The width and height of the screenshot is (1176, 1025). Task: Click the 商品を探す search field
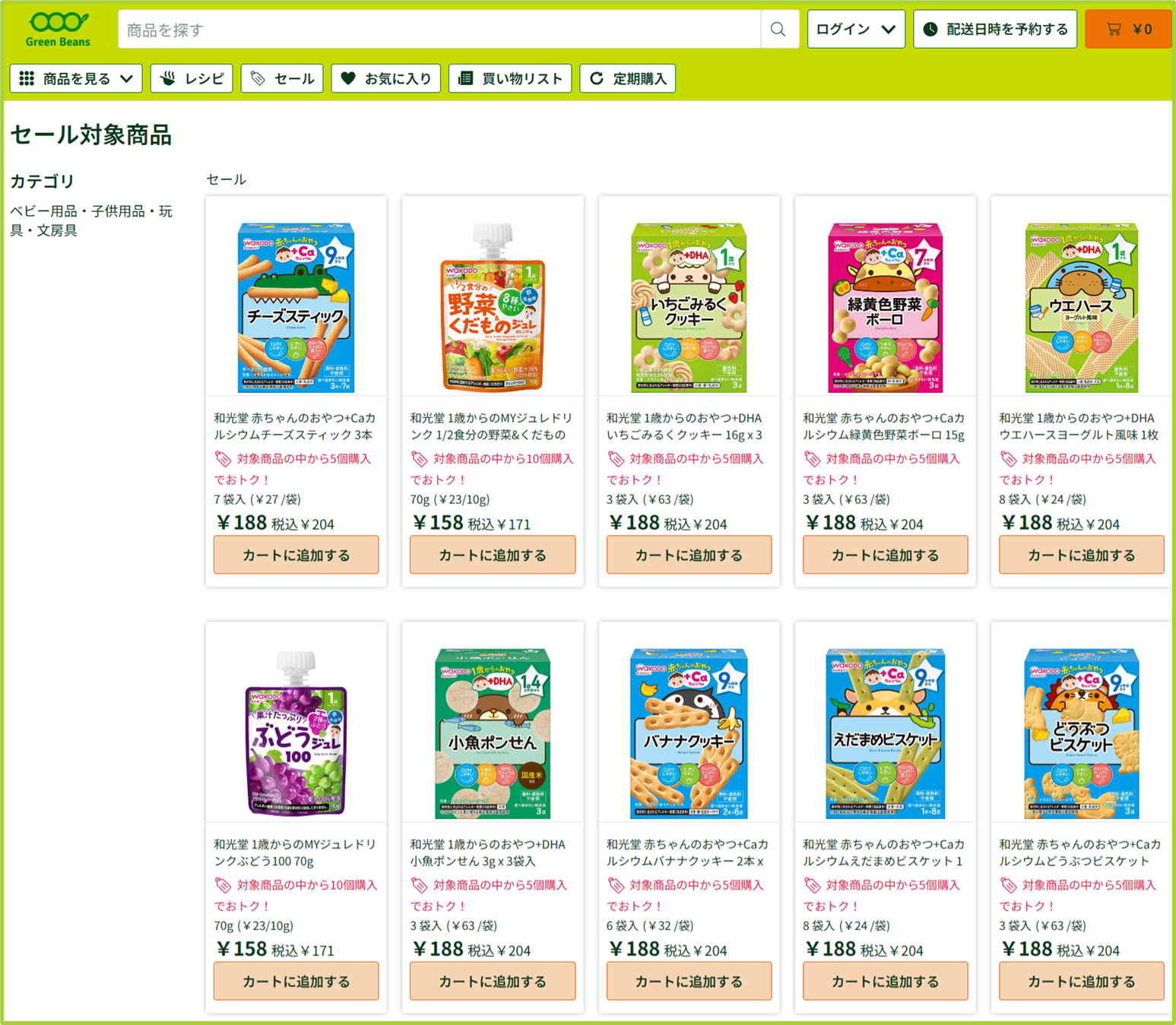pos(439,30)
